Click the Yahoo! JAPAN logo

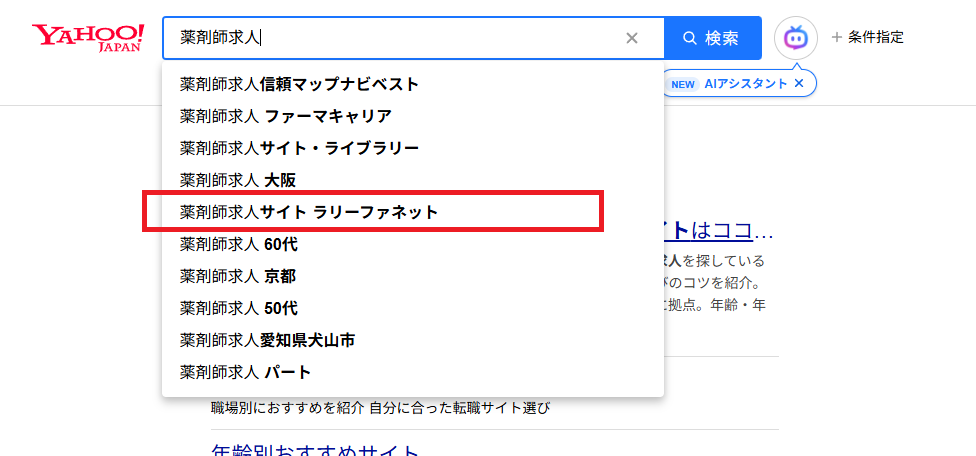[88, 38]
